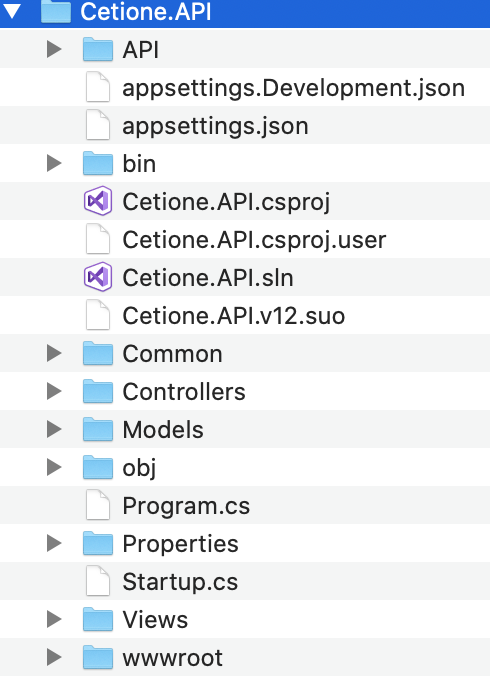Select the obj folder row
This screenshot has width=490, height=678.
click(245, 467)
